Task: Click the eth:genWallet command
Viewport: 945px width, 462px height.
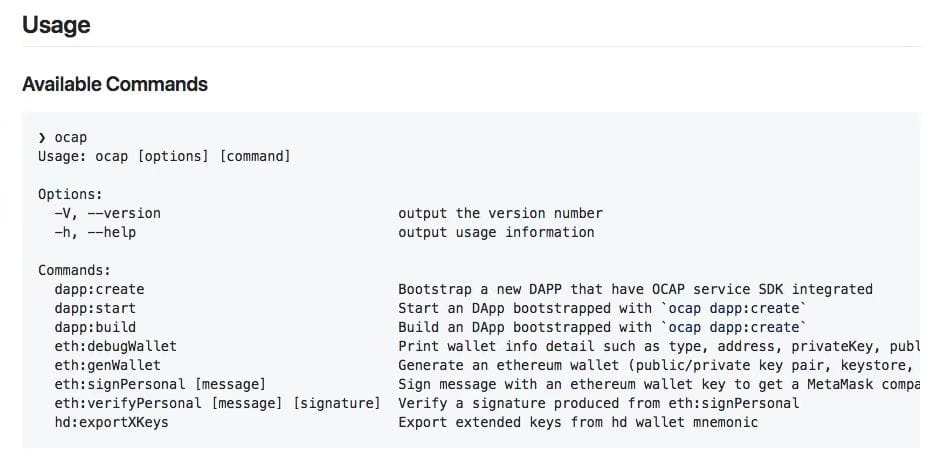Action: point(107,365)
